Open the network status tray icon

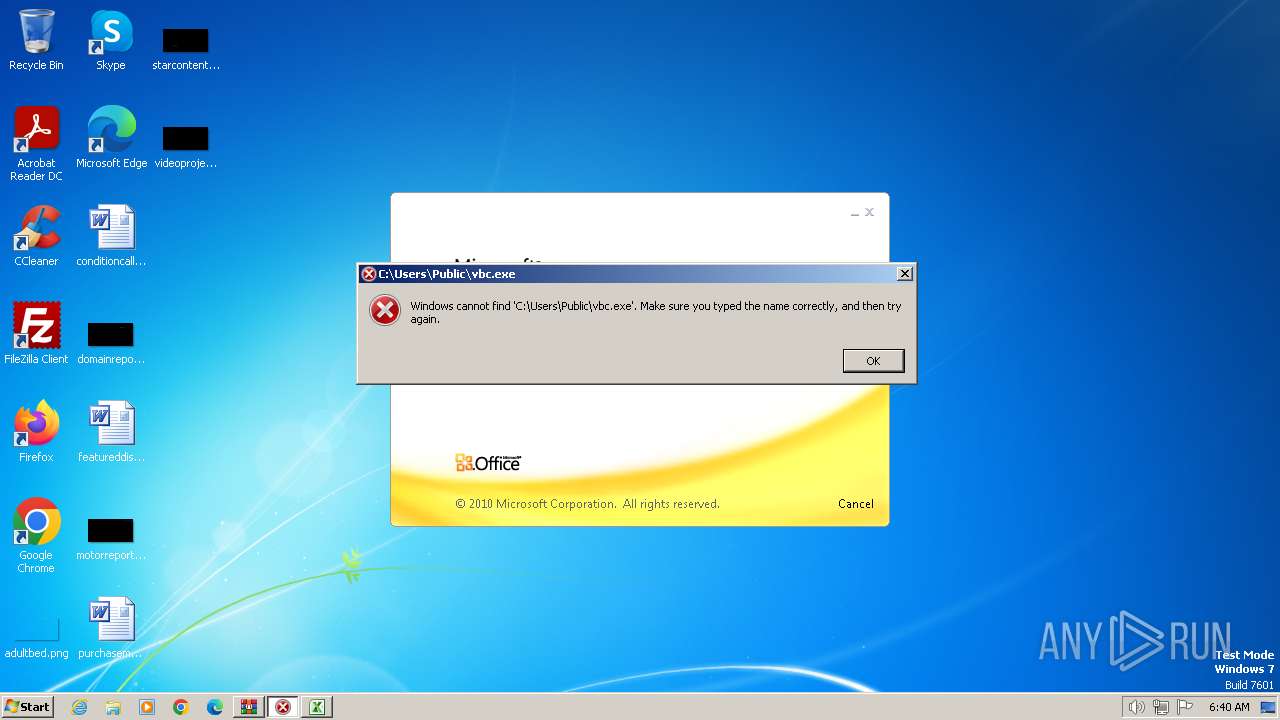click(1161, 707)
